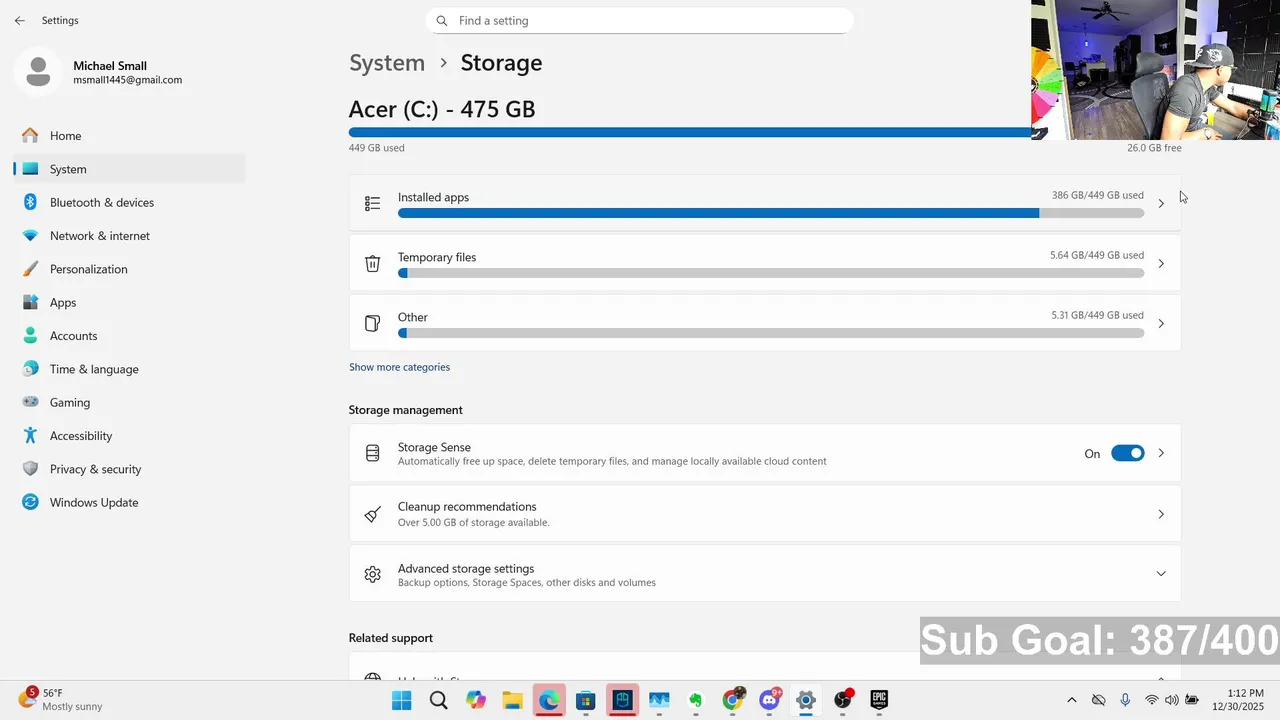Show hidden system tray icons

click(x=1072, y=700)
